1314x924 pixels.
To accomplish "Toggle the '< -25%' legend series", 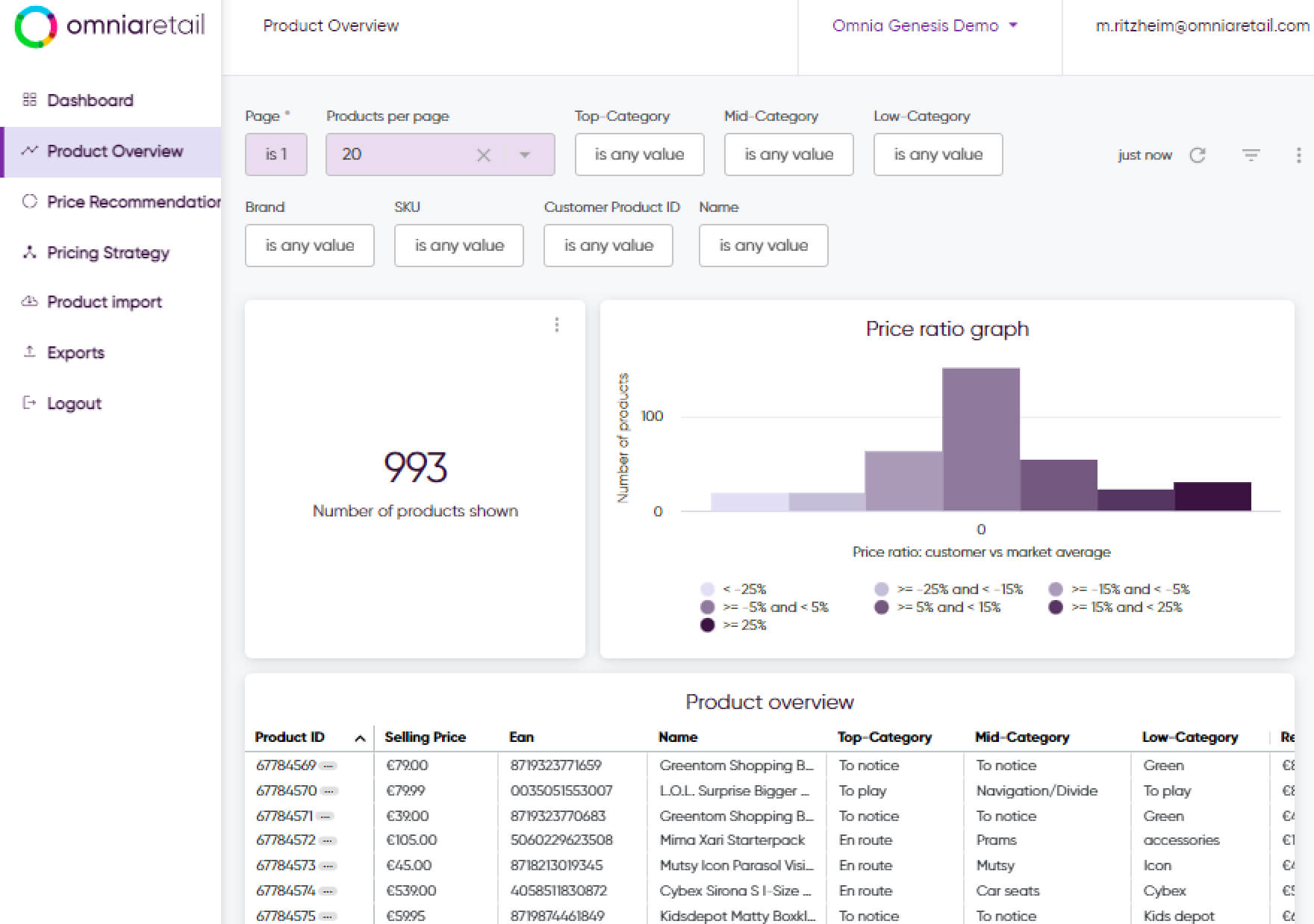I will pos(733,589).
